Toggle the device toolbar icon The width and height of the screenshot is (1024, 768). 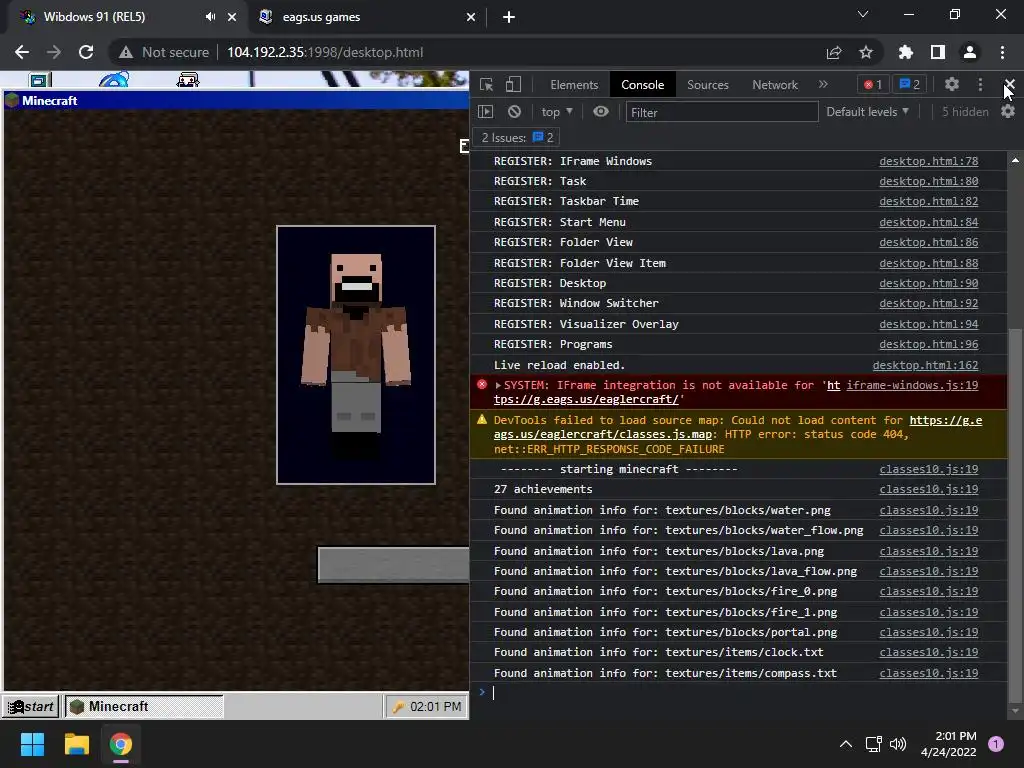pyautogui.click(x=513, y=84)
